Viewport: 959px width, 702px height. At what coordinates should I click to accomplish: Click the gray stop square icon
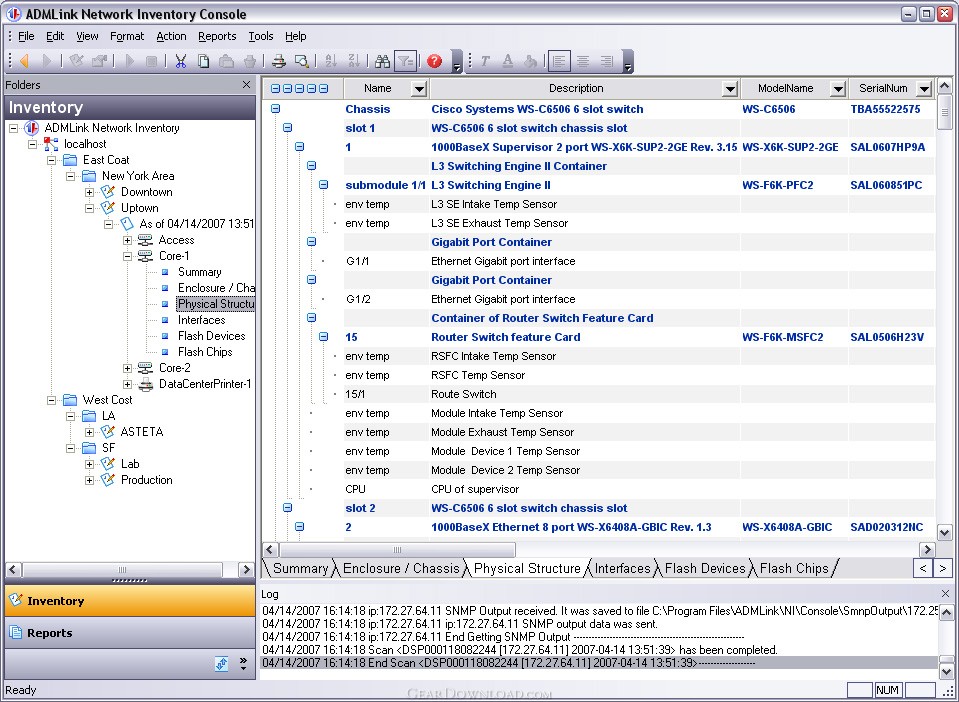(152, 61)
